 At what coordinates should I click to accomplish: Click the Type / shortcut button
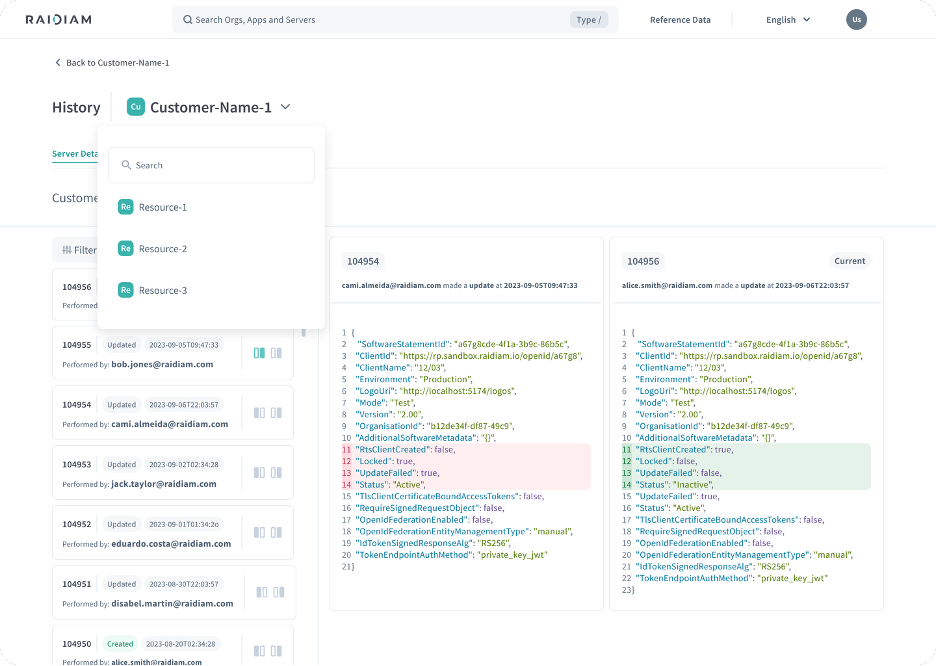[x=589, y=20]
